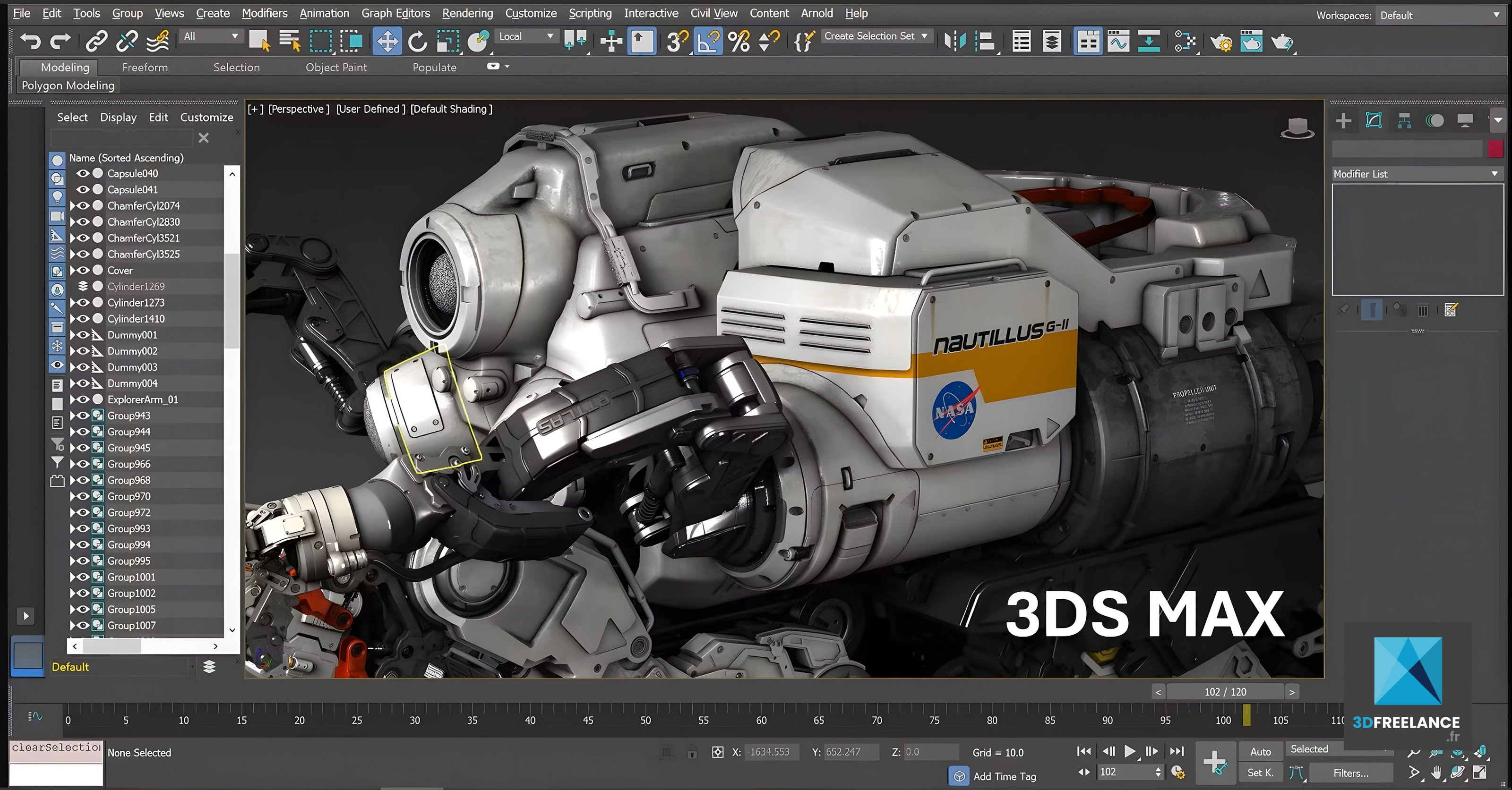Viewport: 1512px width, 790px height.
Task: Select the Move transform tool
Action: [x=387, y=41]
